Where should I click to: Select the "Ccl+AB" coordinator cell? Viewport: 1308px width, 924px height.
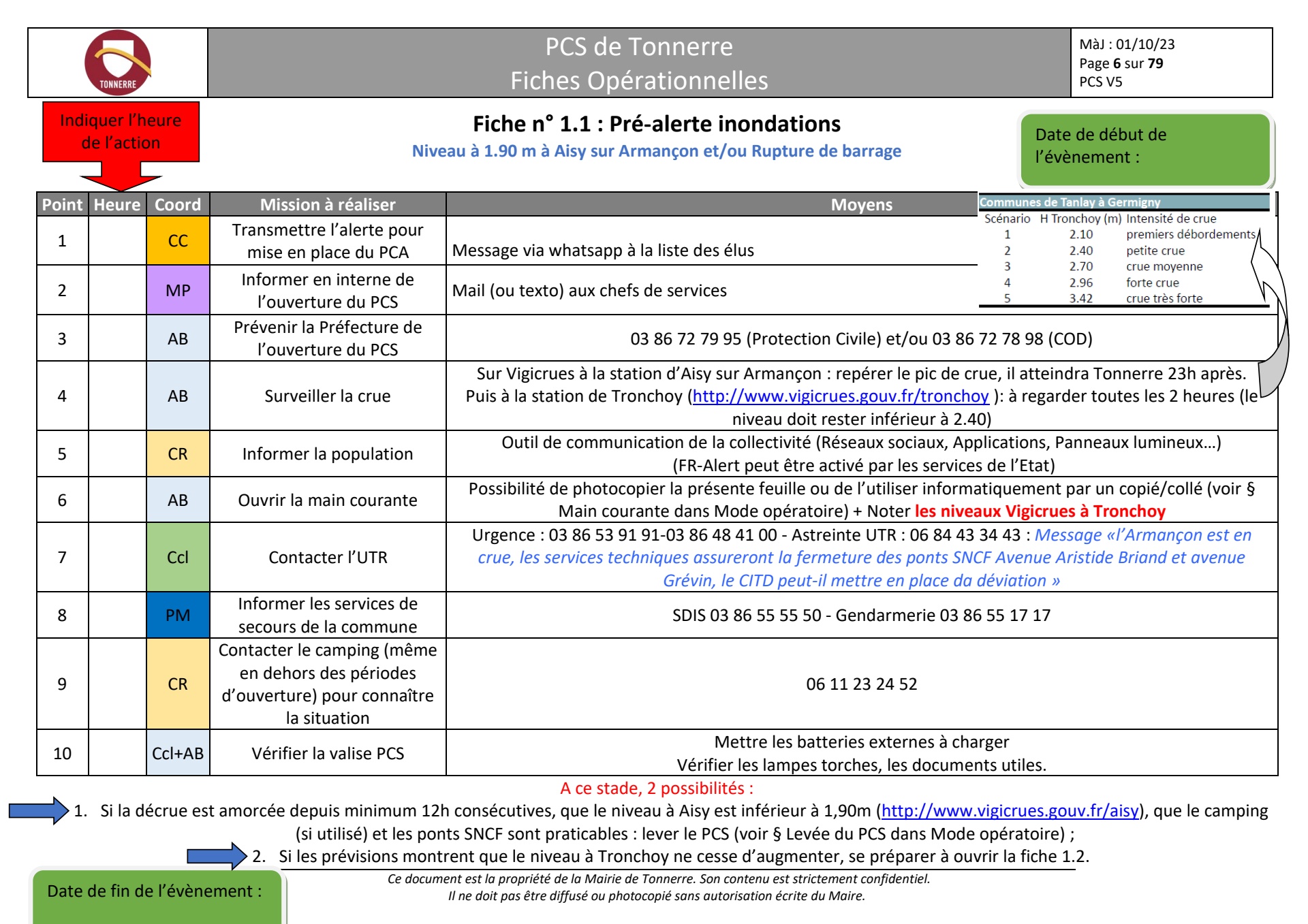pyautogui.click(x=178, y=754)
